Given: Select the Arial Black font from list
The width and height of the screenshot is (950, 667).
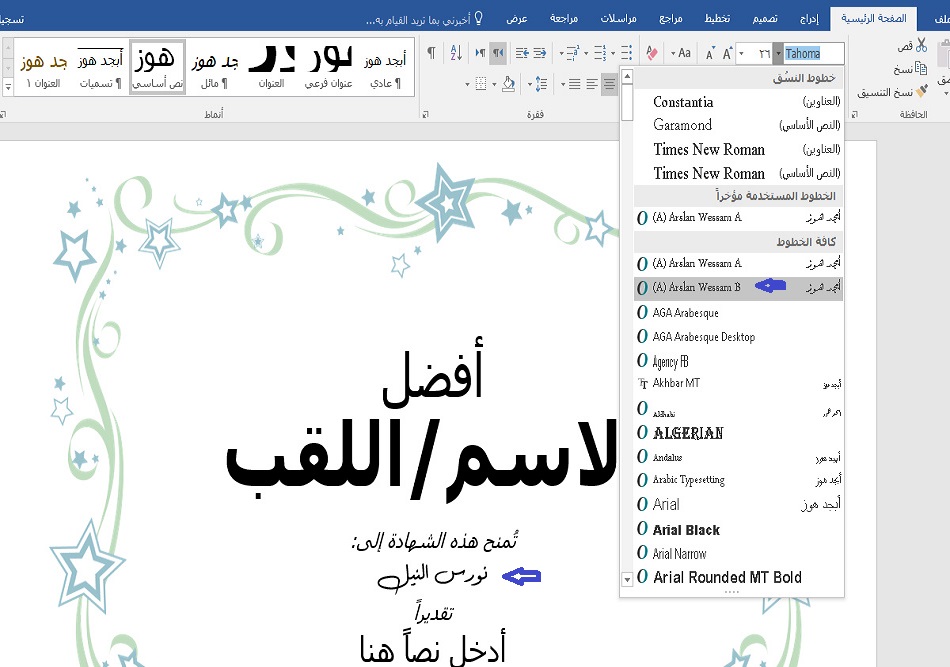Looking at the screenshot, I should (686, 530).
